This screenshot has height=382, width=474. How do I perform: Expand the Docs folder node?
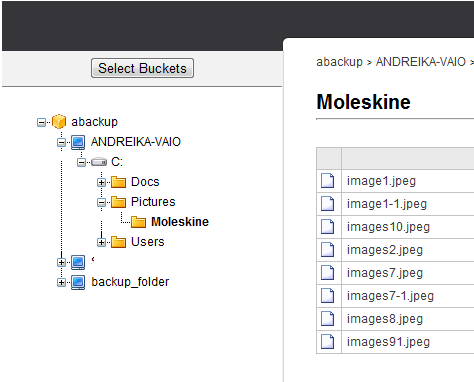[101, 182]
